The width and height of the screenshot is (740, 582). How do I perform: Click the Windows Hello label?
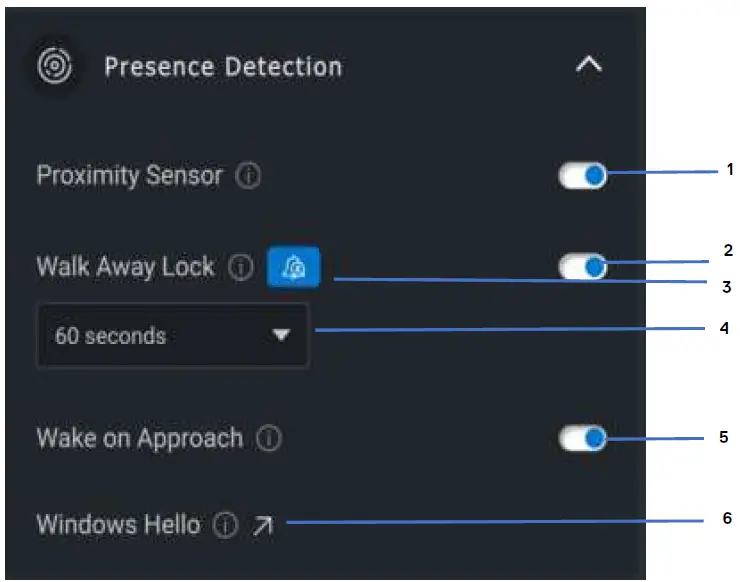pos(118,525)
